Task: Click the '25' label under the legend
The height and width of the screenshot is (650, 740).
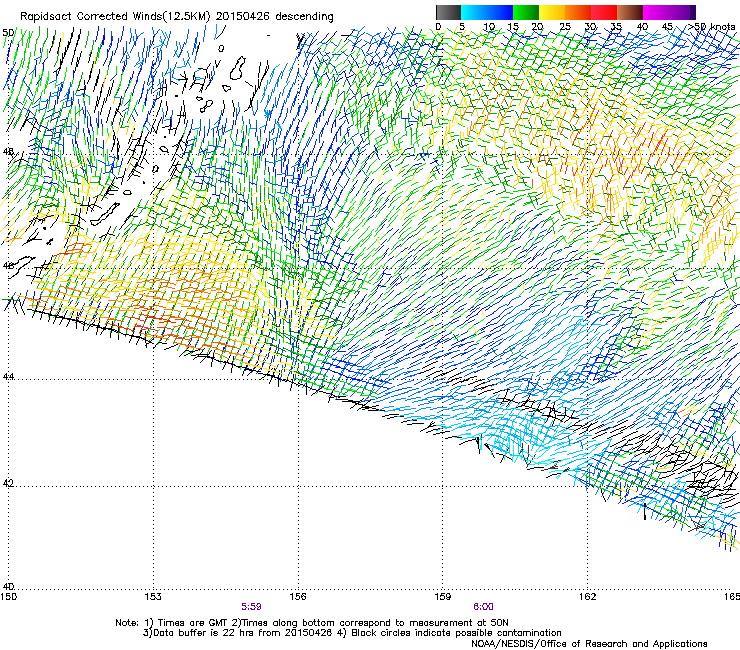Action: pyautogui.click(x=565, y=27)
